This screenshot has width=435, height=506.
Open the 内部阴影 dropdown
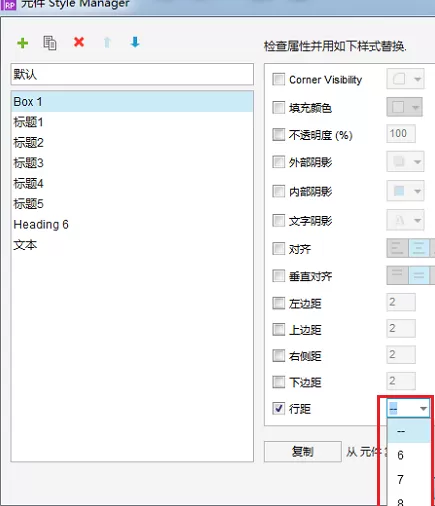(x=405, y=191)
